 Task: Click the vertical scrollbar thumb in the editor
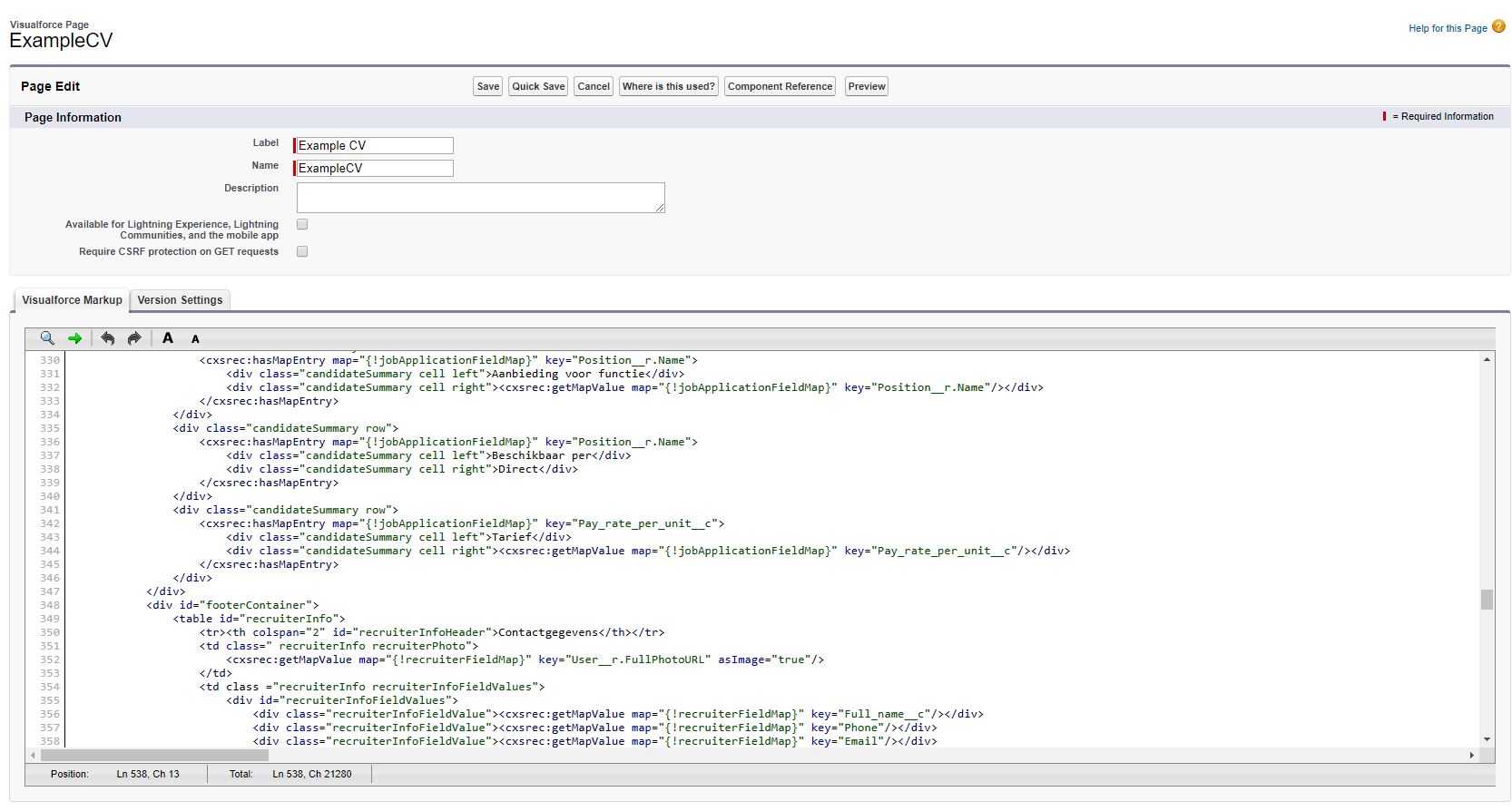(1487, 600)
